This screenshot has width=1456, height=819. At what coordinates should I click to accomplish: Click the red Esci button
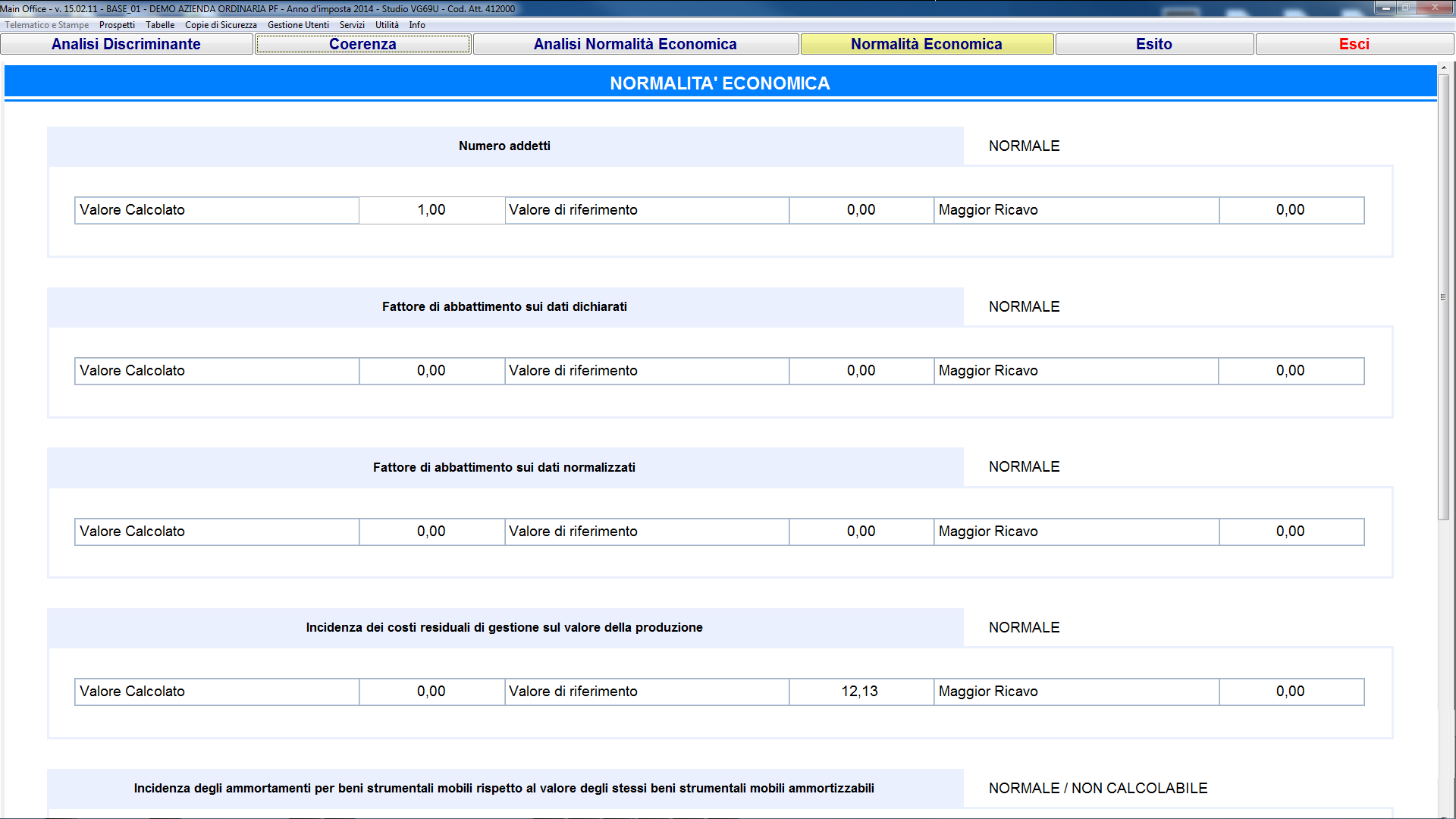pyautogui.click(x=1354, y=44)
